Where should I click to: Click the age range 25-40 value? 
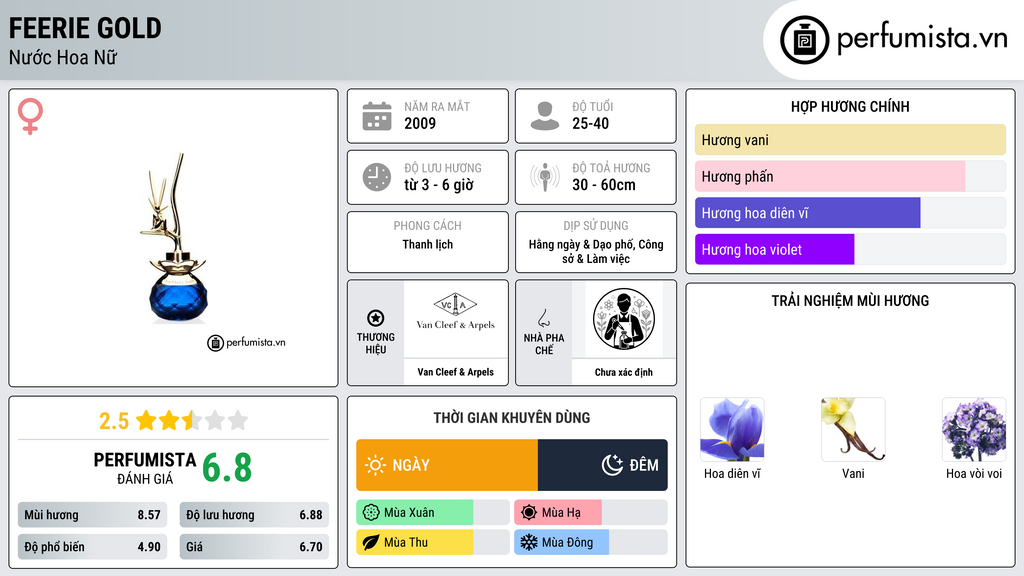[x=590, y=123]
